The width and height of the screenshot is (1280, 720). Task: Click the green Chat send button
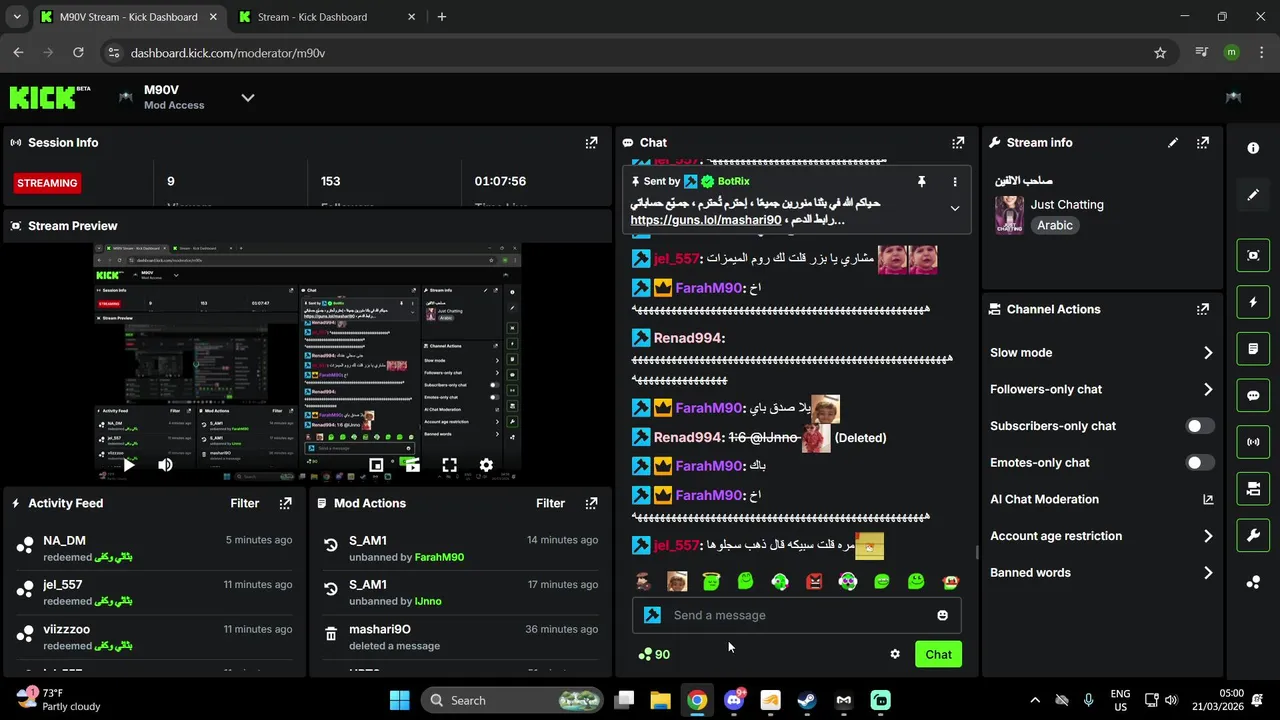pos(938,654)
